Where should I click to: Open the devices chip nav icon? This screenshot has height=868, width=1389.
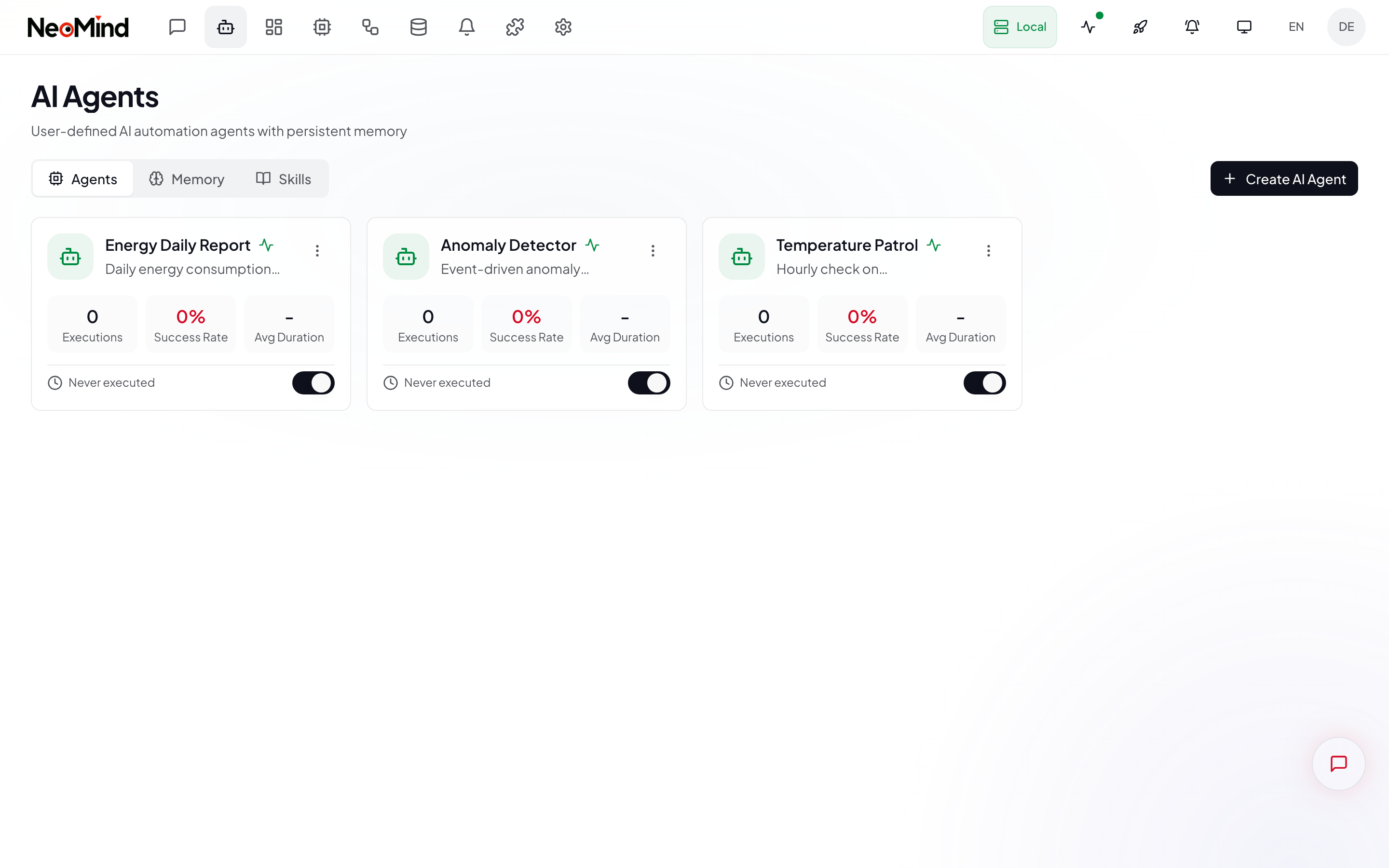(322, 27)
